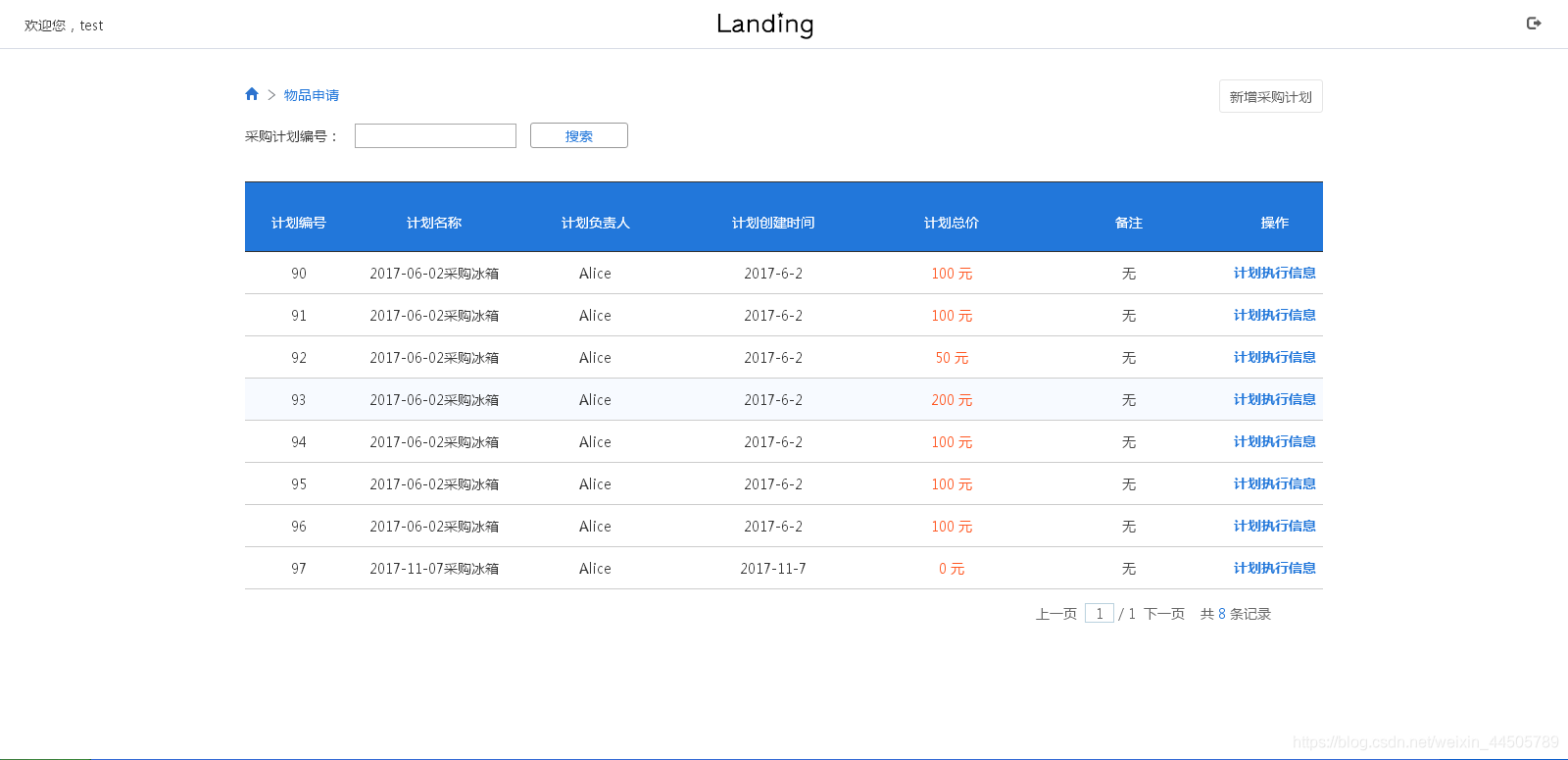Click the 备注 column header
This screenshot has height=760, width=1568.
coord(1129,223)
